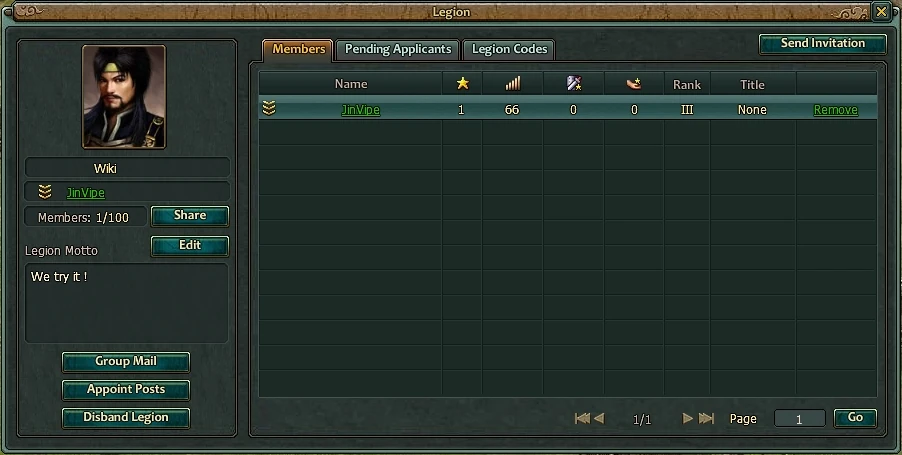This screenshot has width=902, height=455.
Task: Open JinVipe profile link in member list
Action: 361,110
